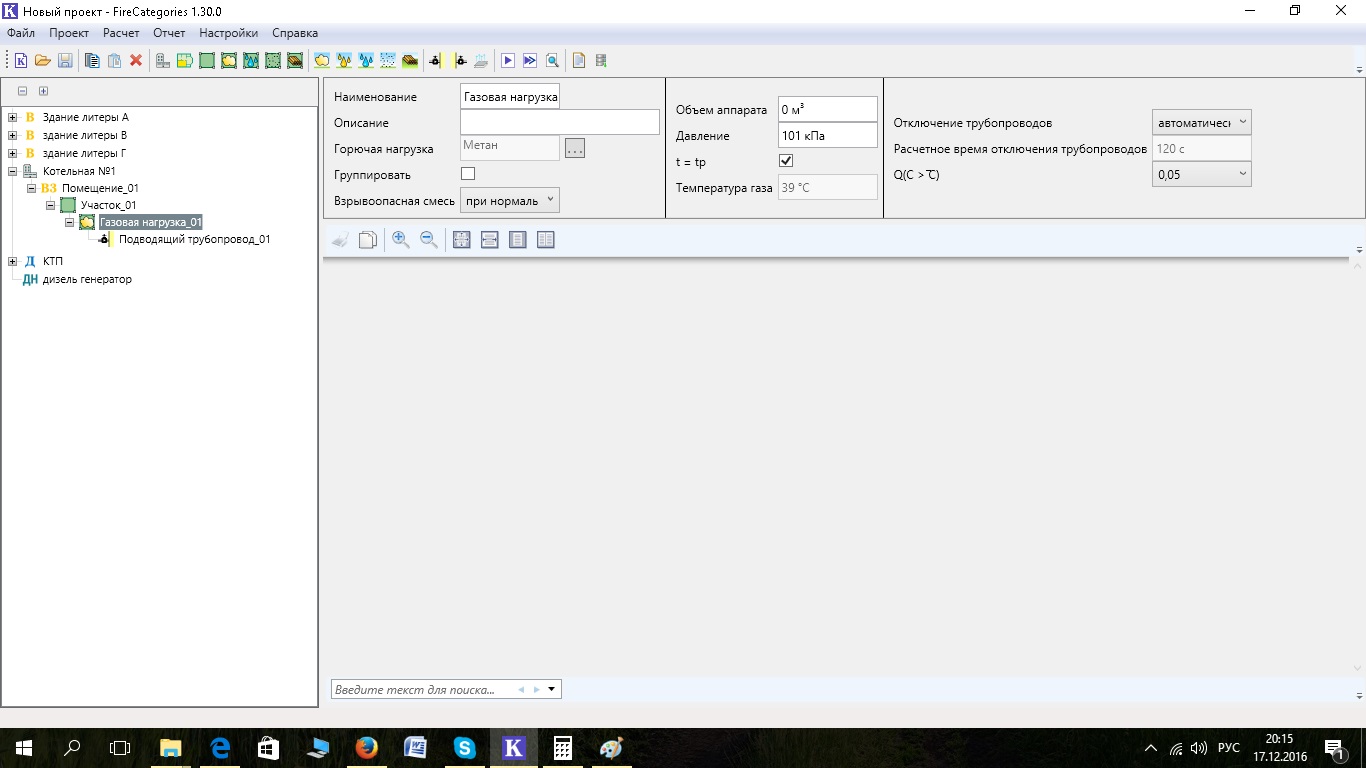The width and height of the screenshot is (1366, 768).
Task: Expand the КТП tree node
Action: click(12, 261)
